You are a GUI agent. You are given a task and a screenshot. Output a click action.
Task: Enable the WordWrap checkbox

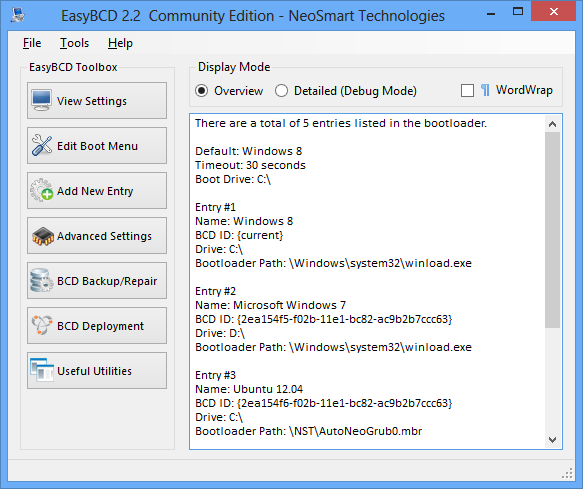pos(467,90)
